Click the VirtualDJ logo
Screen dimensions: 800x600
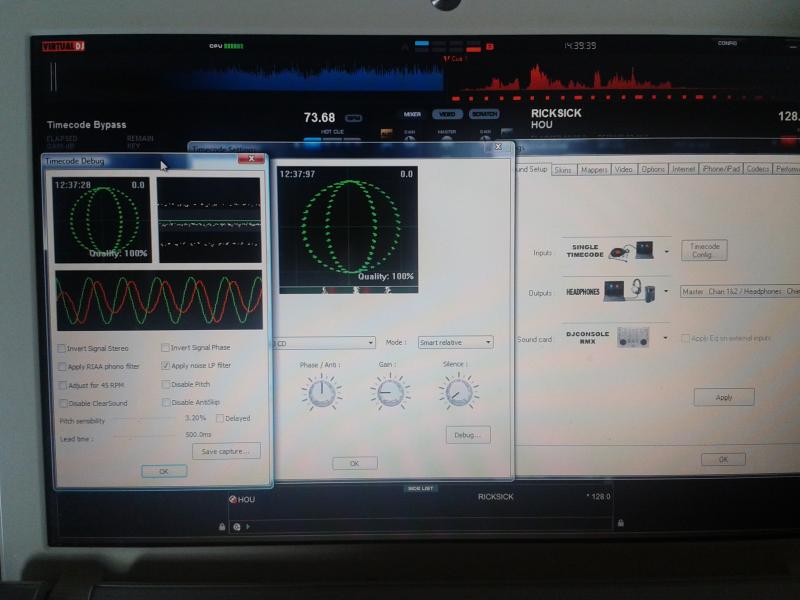(63, 46)
